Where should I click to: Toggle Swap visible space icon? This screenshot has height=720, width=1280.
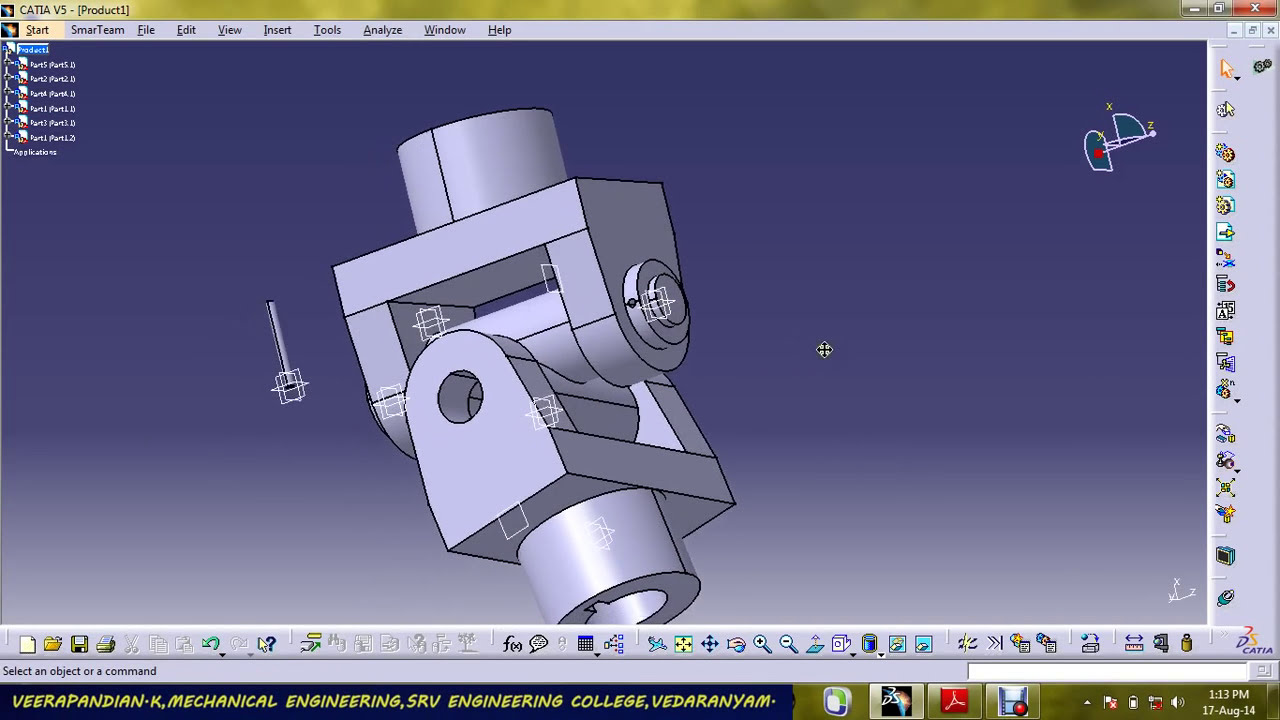click(x=923, y=644)
